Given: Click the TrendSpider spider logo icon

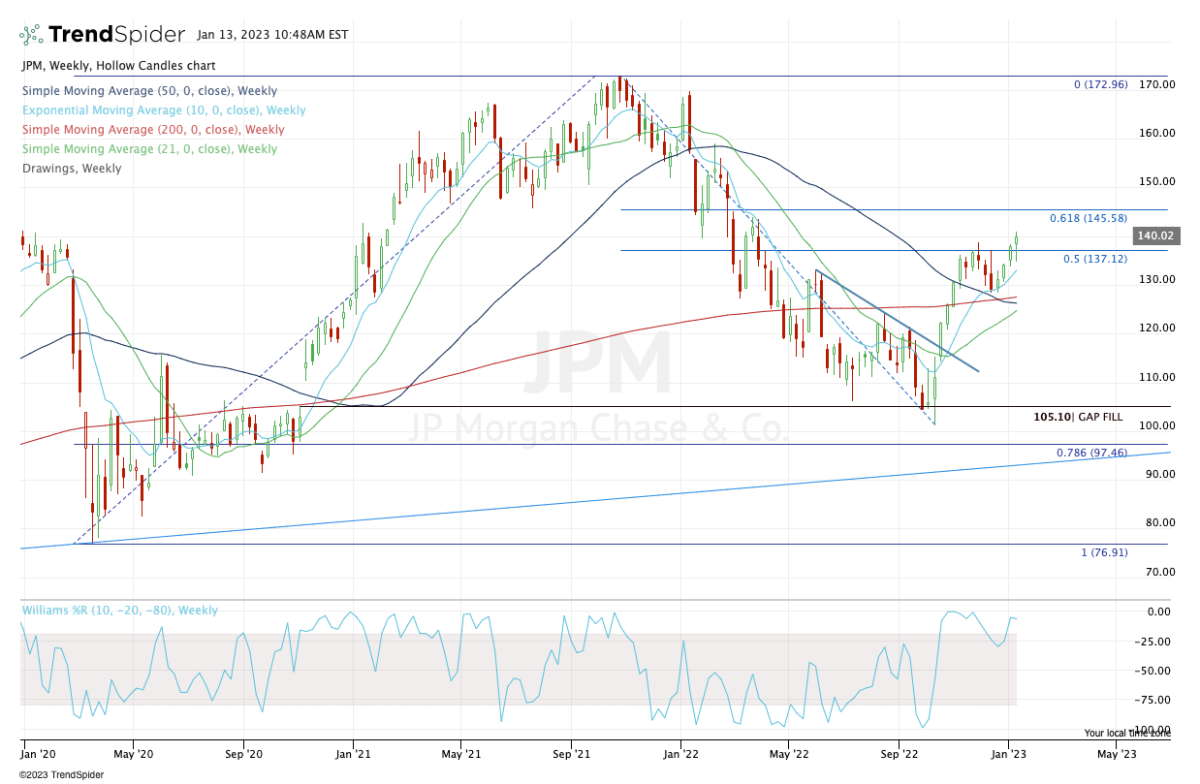Looking at the screenshot, I should click(32, 34).
